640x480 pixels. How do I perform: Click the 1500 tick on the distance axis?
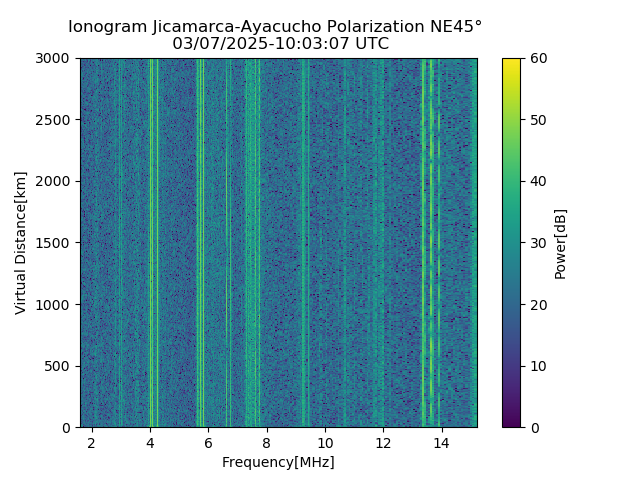[53, 243]
